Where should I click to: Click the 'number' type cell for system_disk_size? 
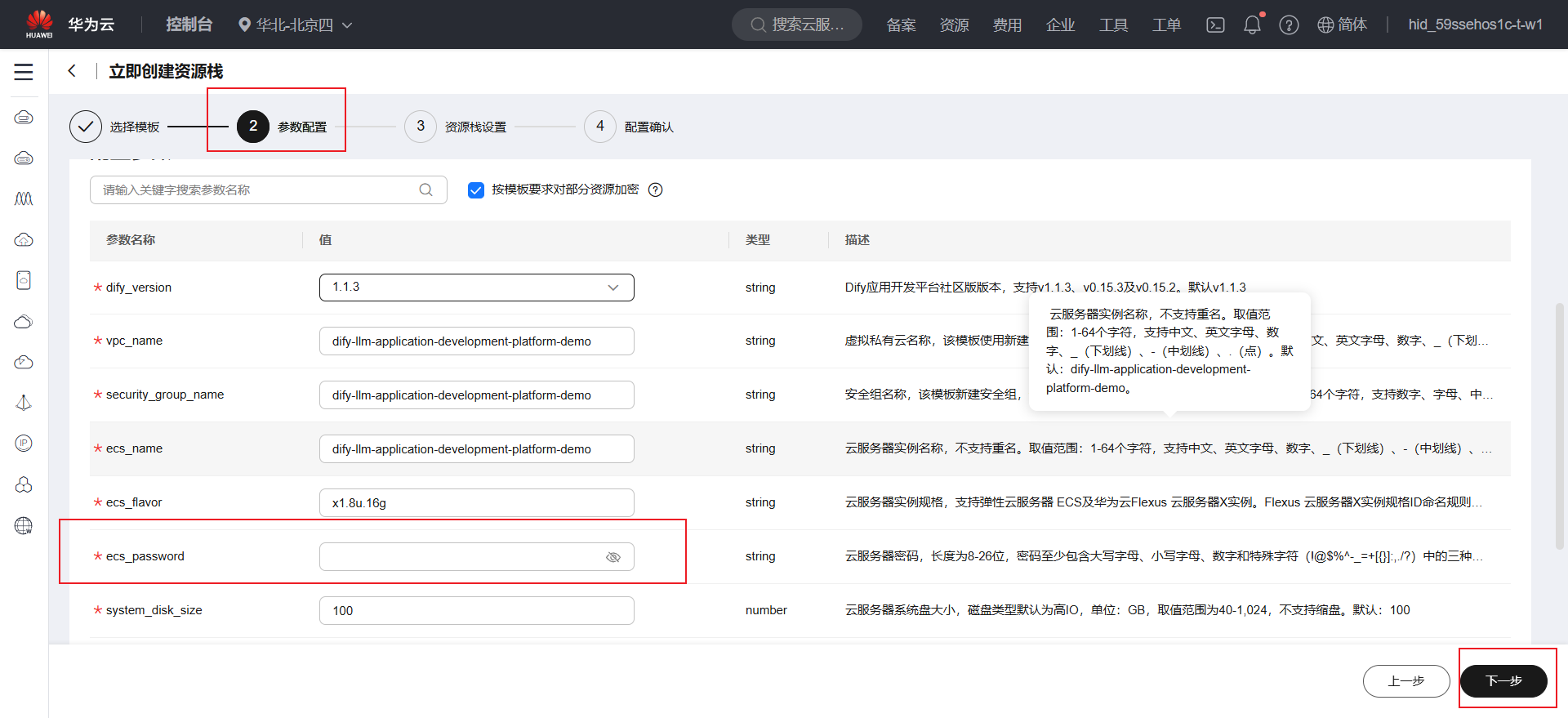click(766, 610)
